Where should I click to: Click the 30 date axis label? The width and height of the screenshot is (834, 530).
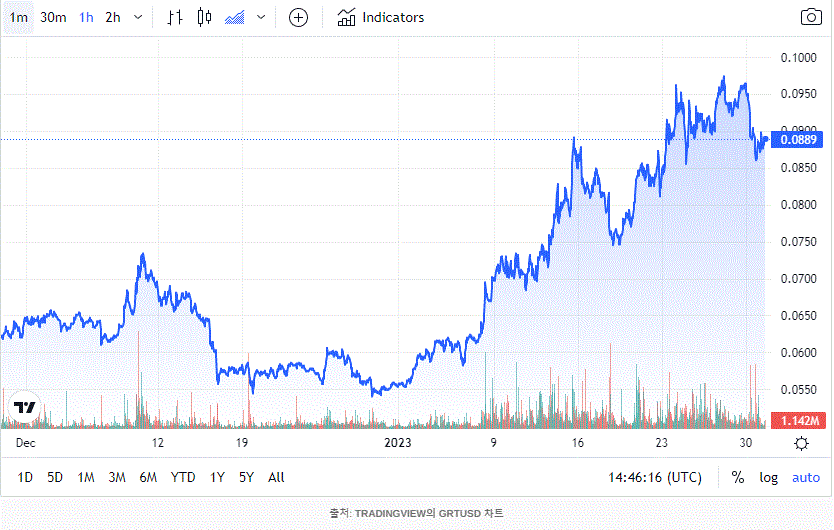(746, 443)
